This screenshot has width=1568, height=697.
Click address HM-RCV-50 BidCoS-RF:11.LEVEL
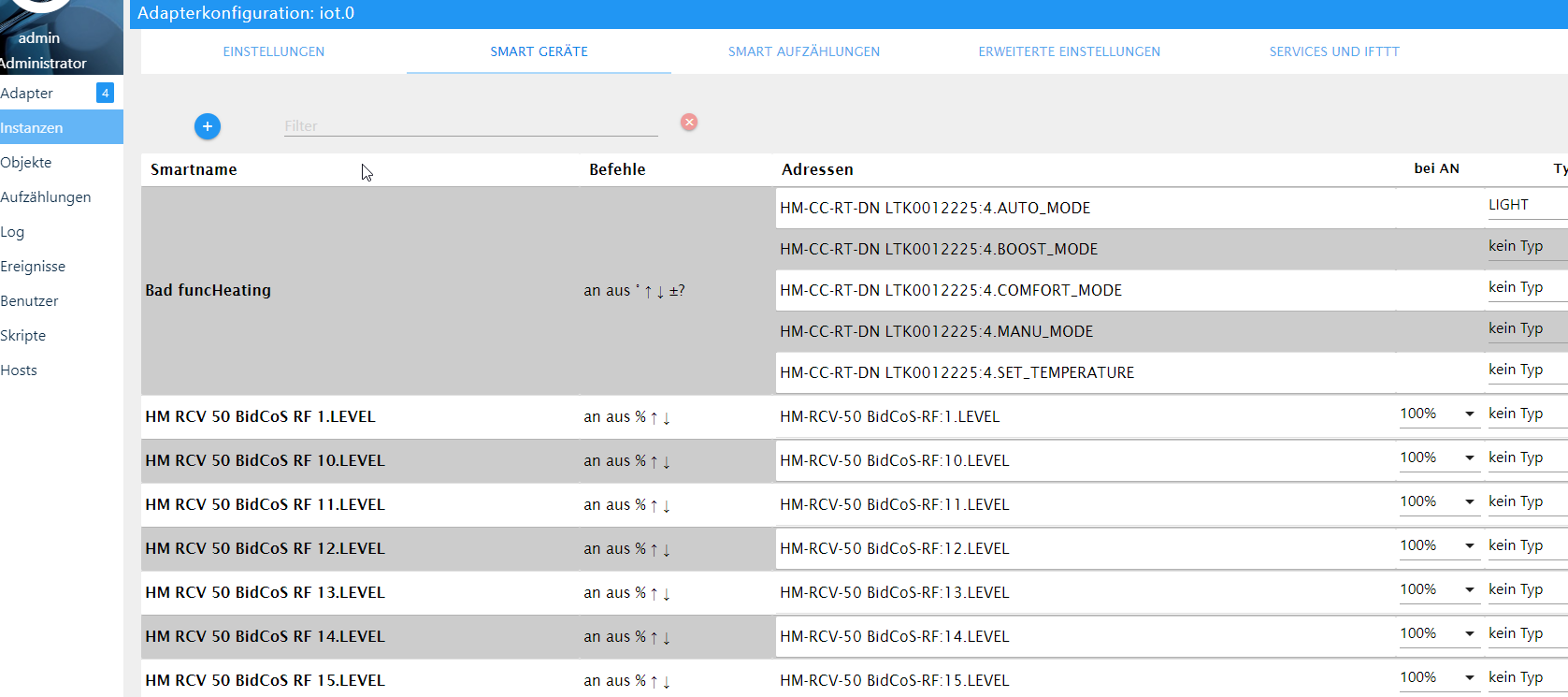(x=894, y=504)
